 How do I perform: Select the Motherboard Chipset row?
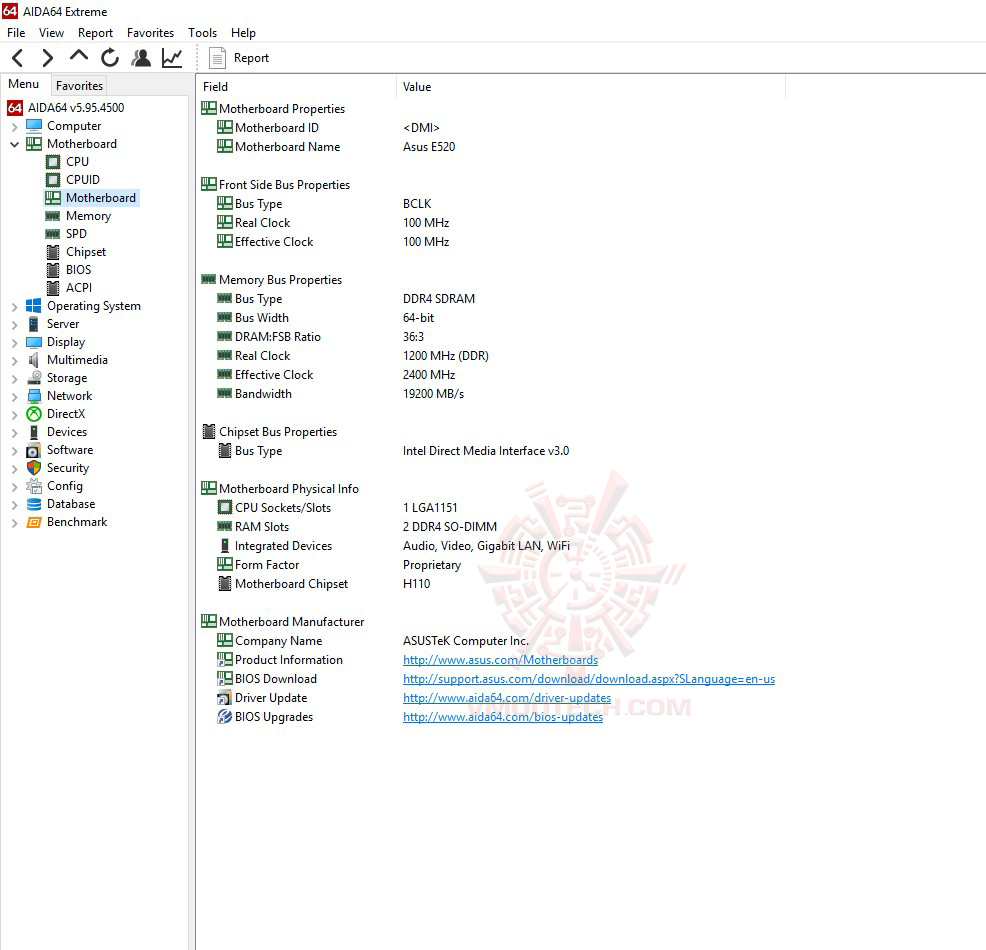click(492, 584)
